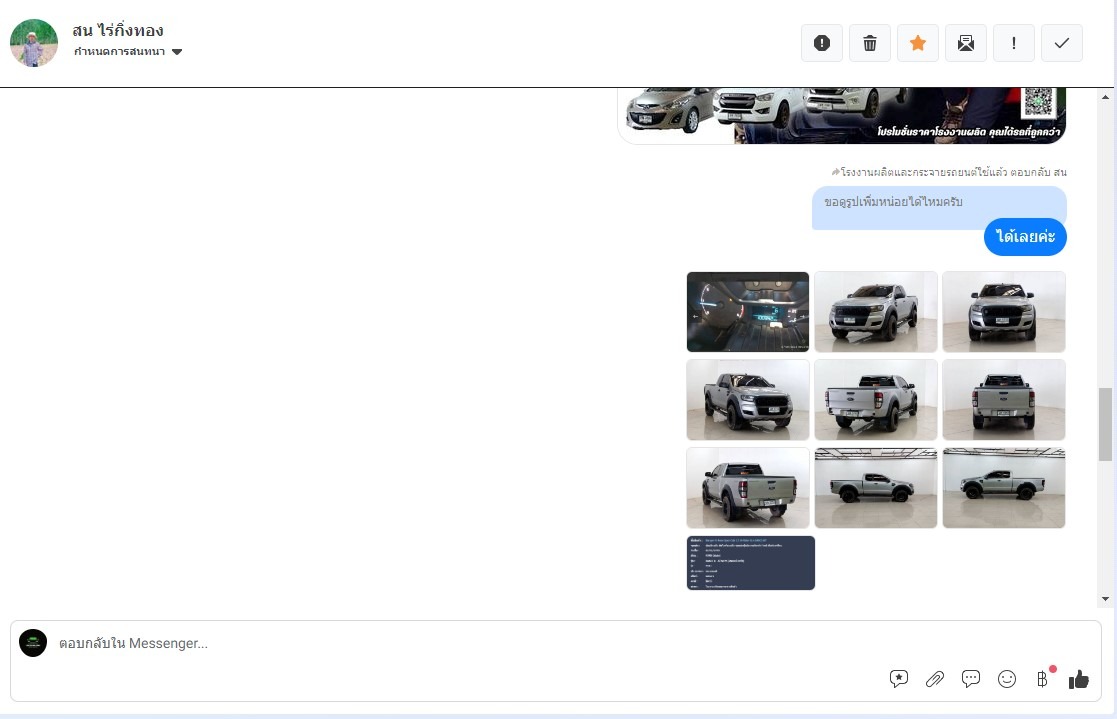Open the right side profile thumbnail
This screenshot has width=1117, height=719.
tap(876, 488)
